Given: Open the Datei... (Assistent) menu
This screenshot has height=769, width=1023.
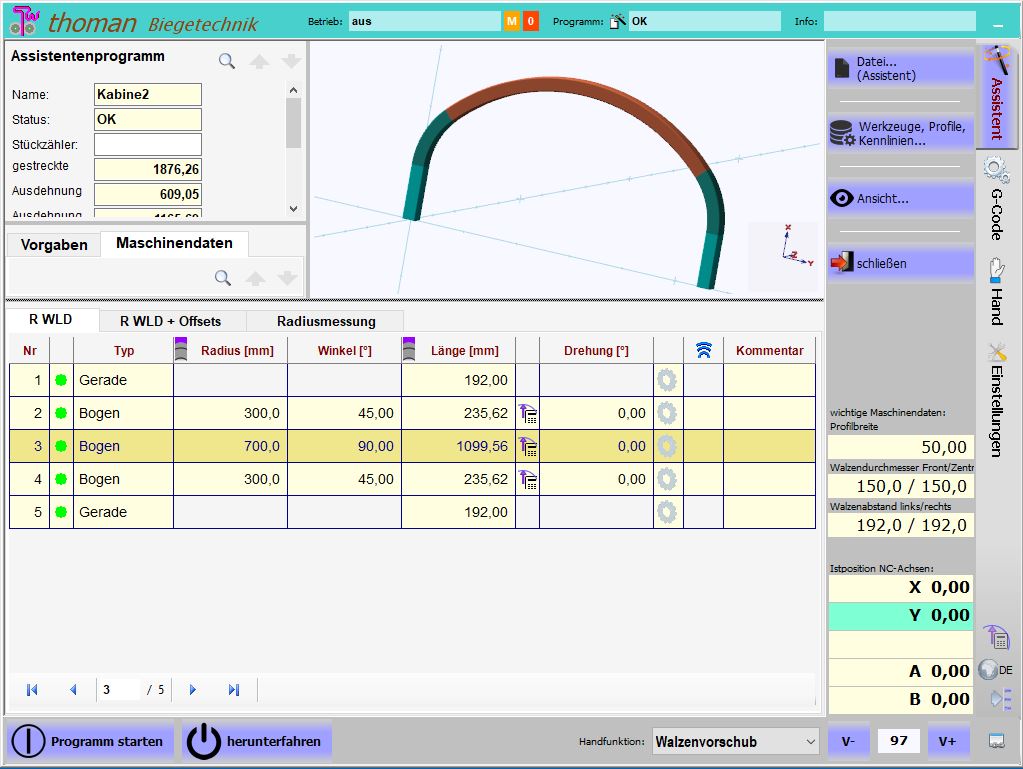Looking at the screenshot, I should click(x=900, y=69).
